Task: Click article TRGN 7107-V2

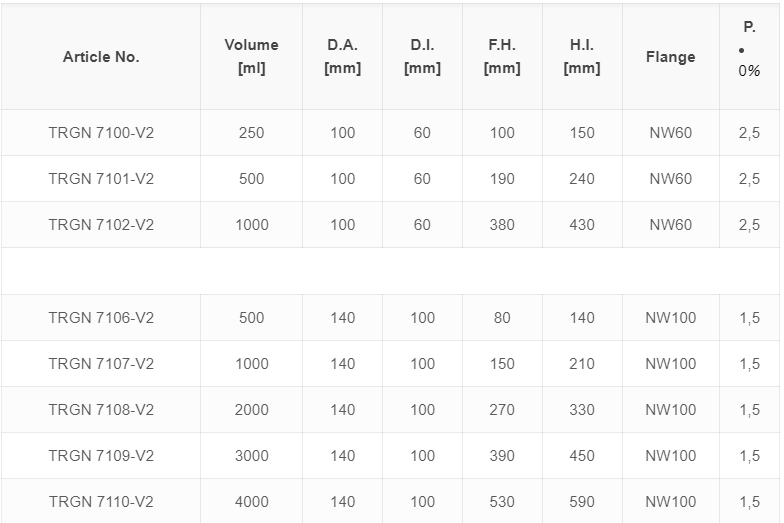Action: point(101,364)
